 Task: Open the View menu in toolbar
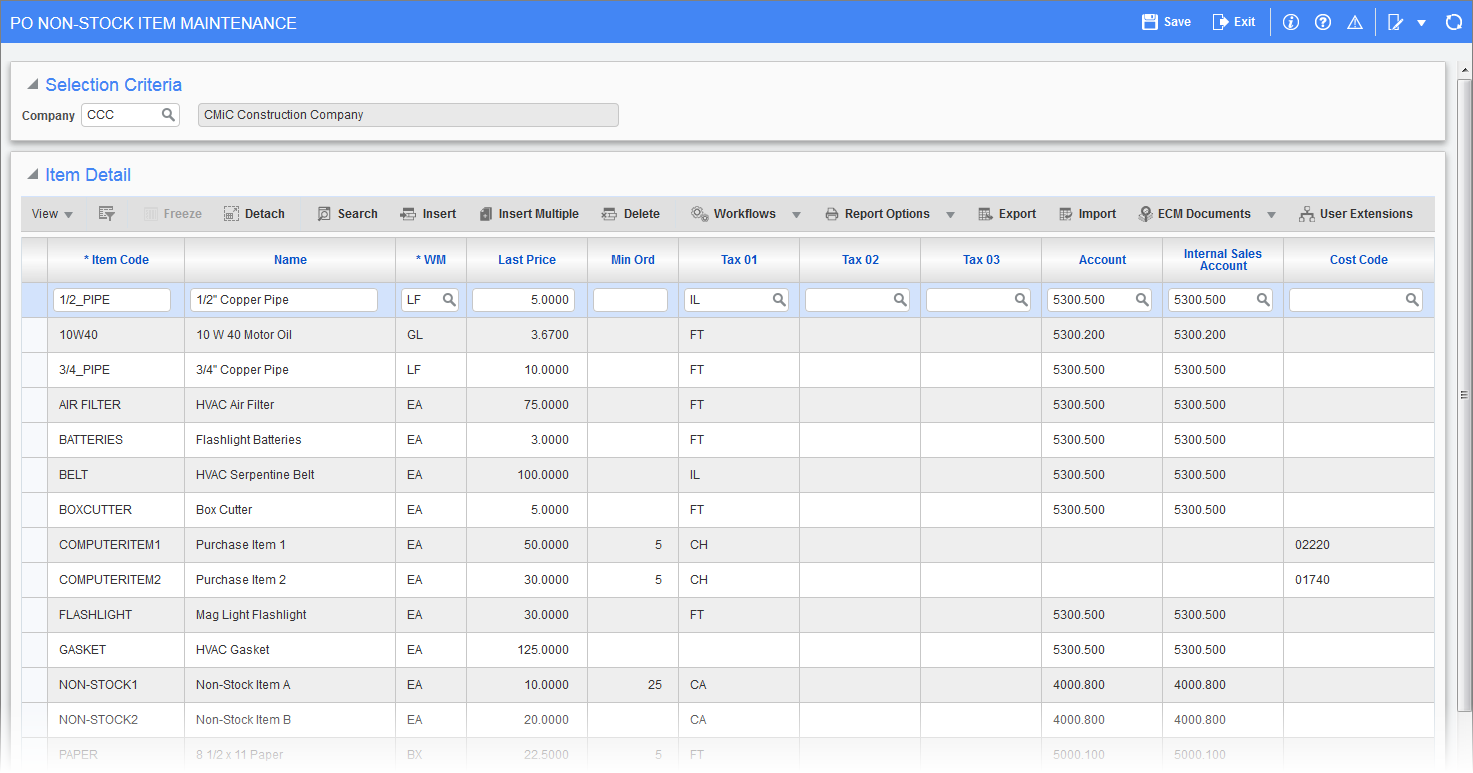[52, 214]
